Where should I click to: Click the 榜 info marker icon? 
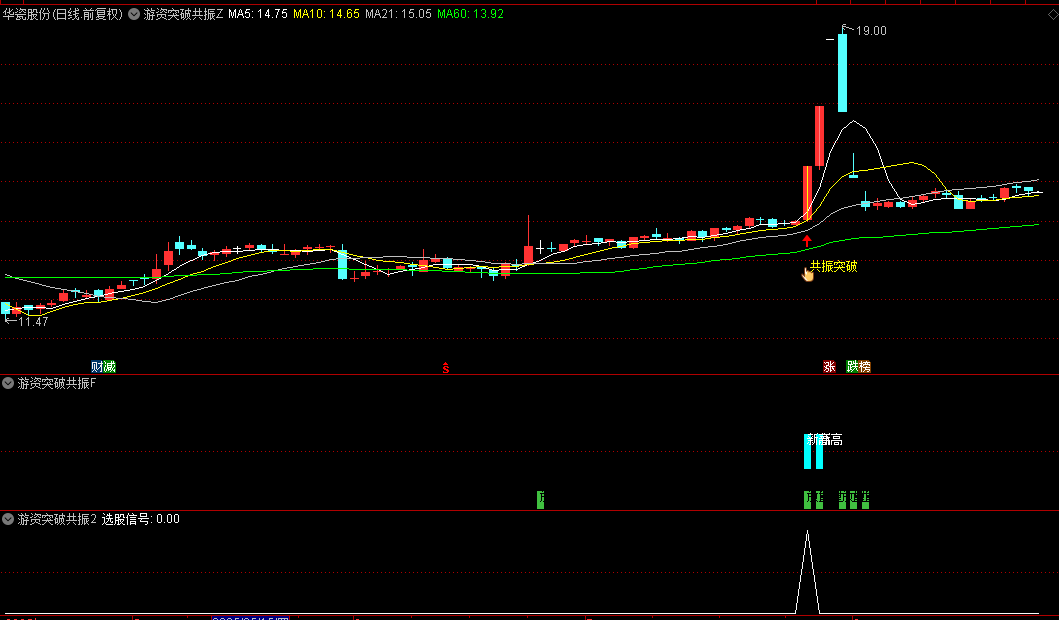(x=864, y=367)
